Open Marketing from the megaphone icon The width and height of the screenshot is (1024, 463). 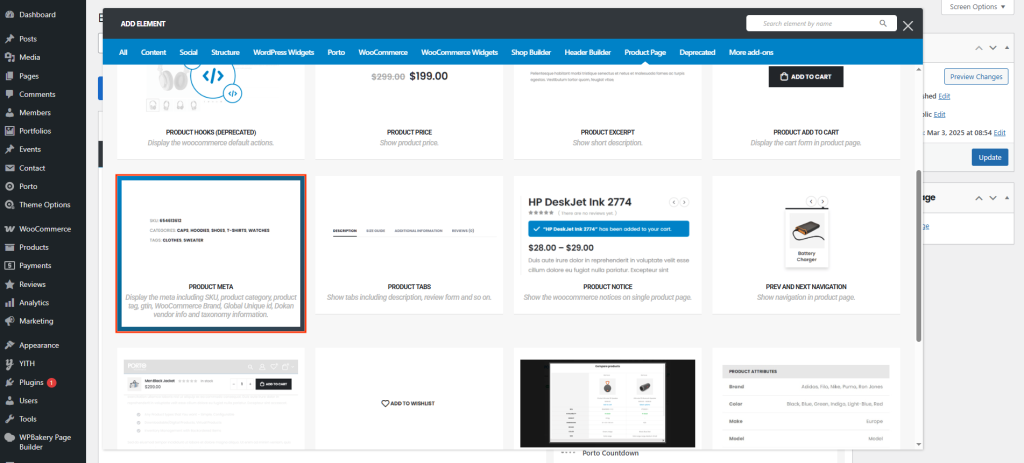click(x=9, y=321)
